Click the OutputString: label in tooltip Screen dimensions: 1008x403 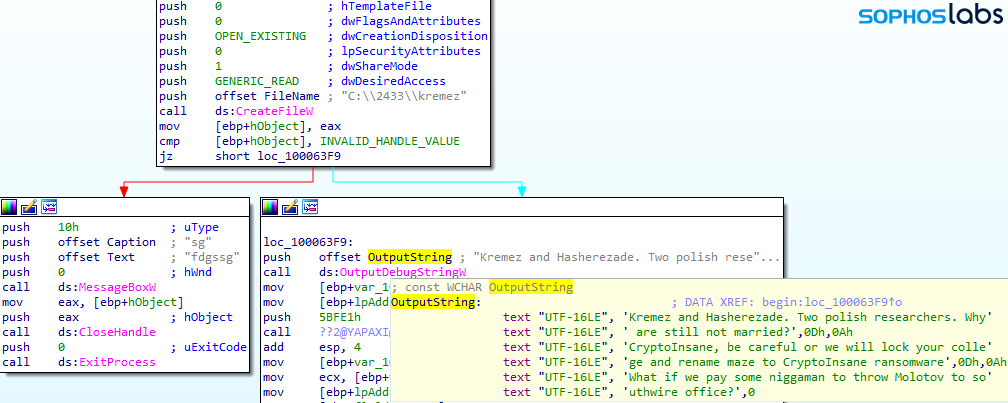[435, 302]
